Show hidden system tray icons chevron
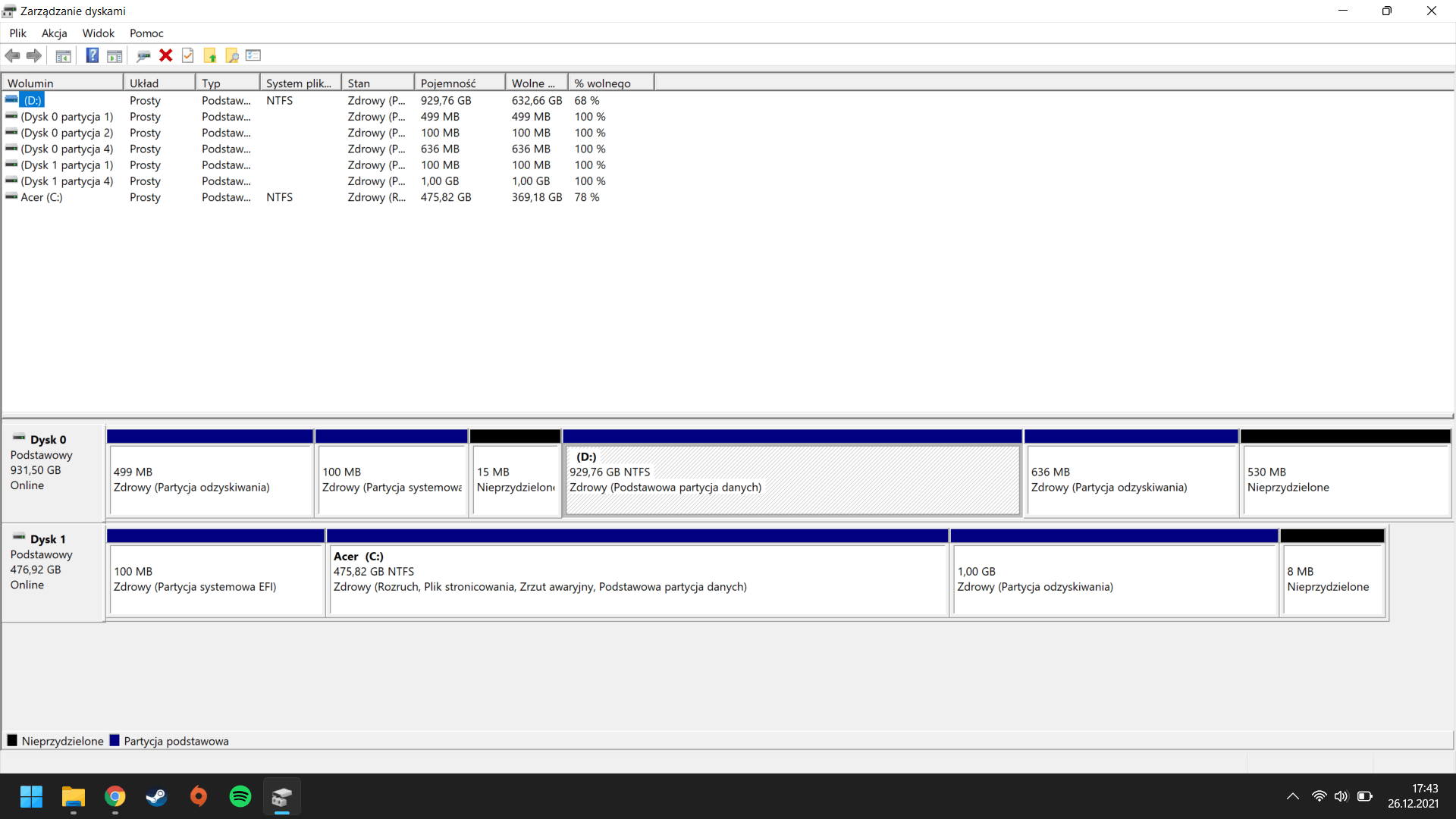This screenshot has width=1456, height=819. [1293, 796]
